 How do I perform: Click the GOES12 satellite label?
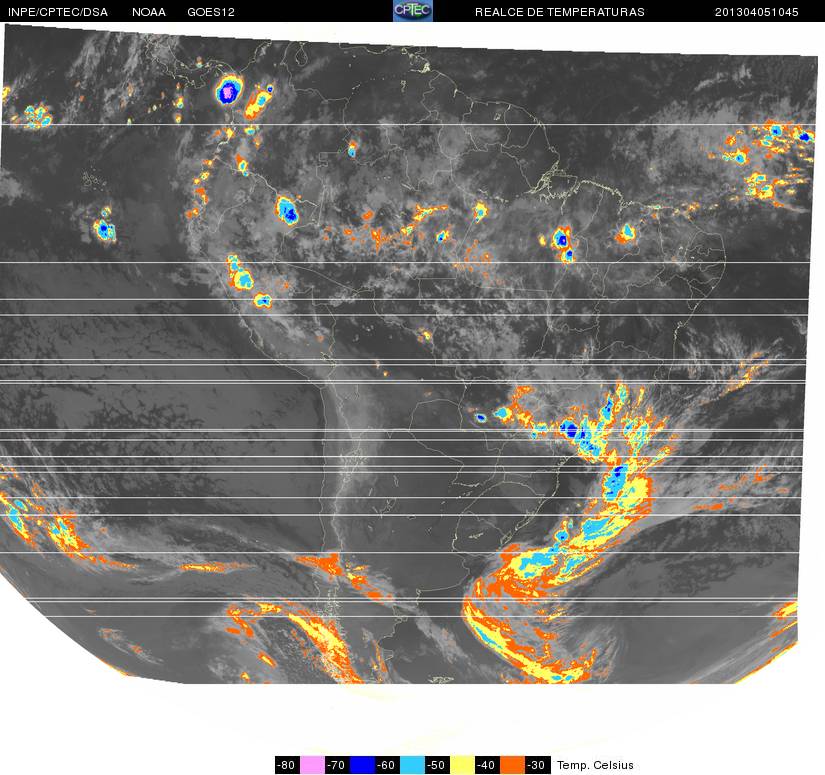pos(211,12)
